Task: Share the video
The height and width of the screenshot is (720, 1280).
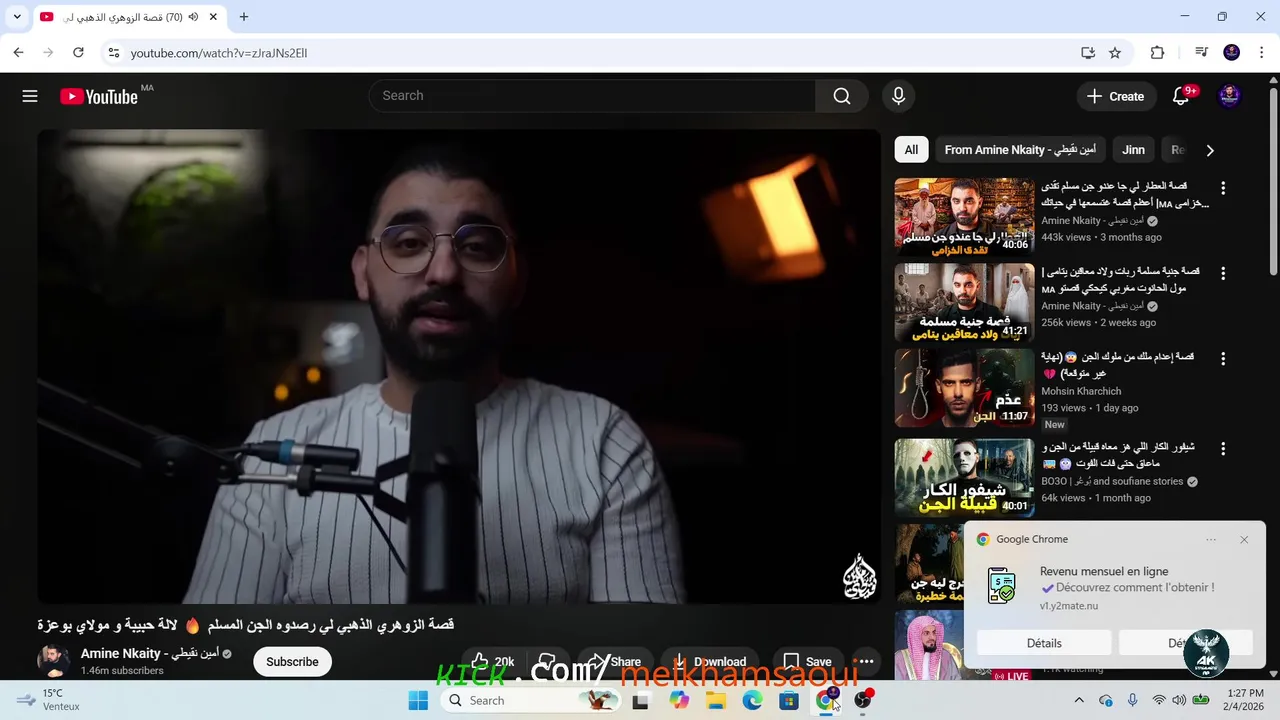Action: point(614,661)
